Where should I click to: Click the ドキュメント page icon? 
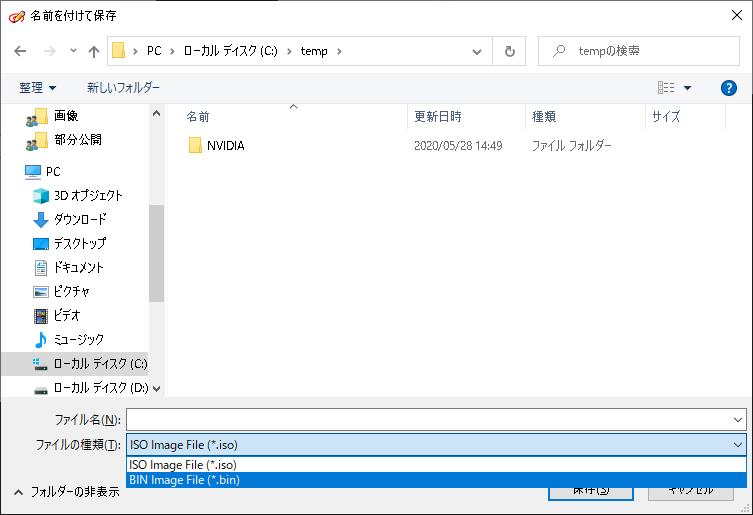click(41, 268)
